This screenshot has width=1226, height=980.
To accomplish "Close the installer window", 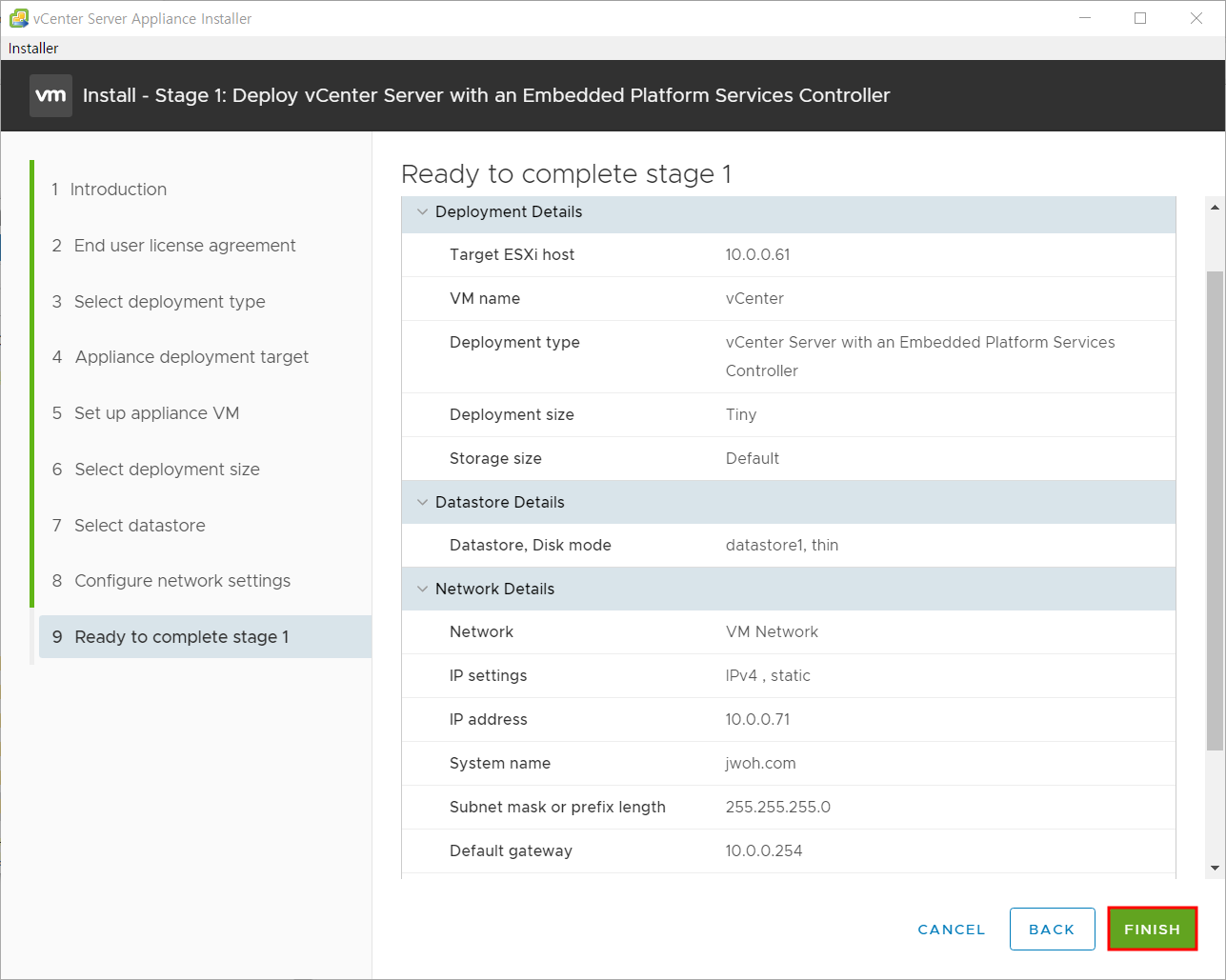I will tap(1196, 18).
